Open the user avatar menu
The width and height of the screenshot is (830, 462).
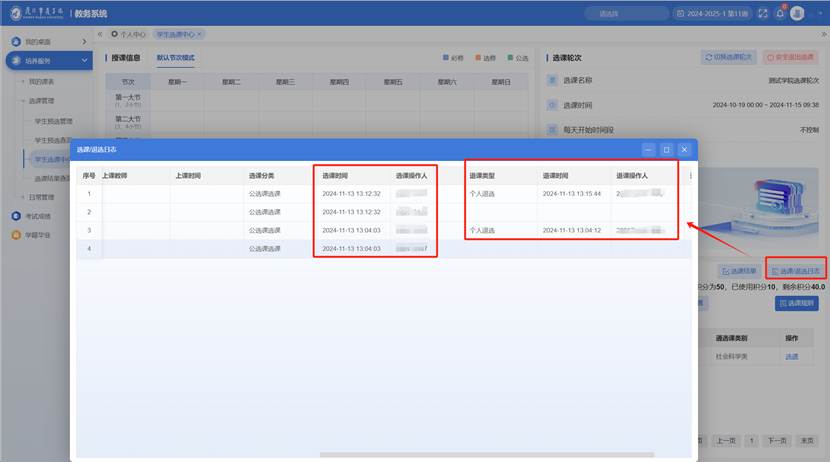[797, 13]
